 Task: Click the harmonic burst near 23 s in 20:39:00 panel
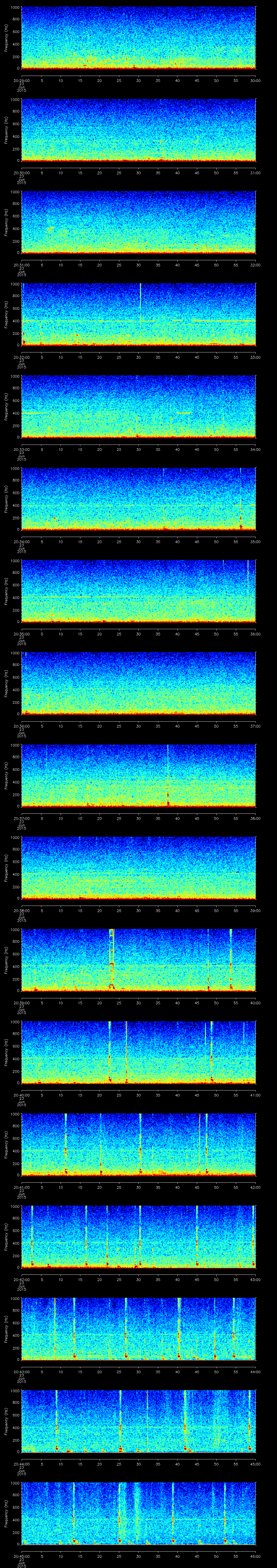click(111, 960)
